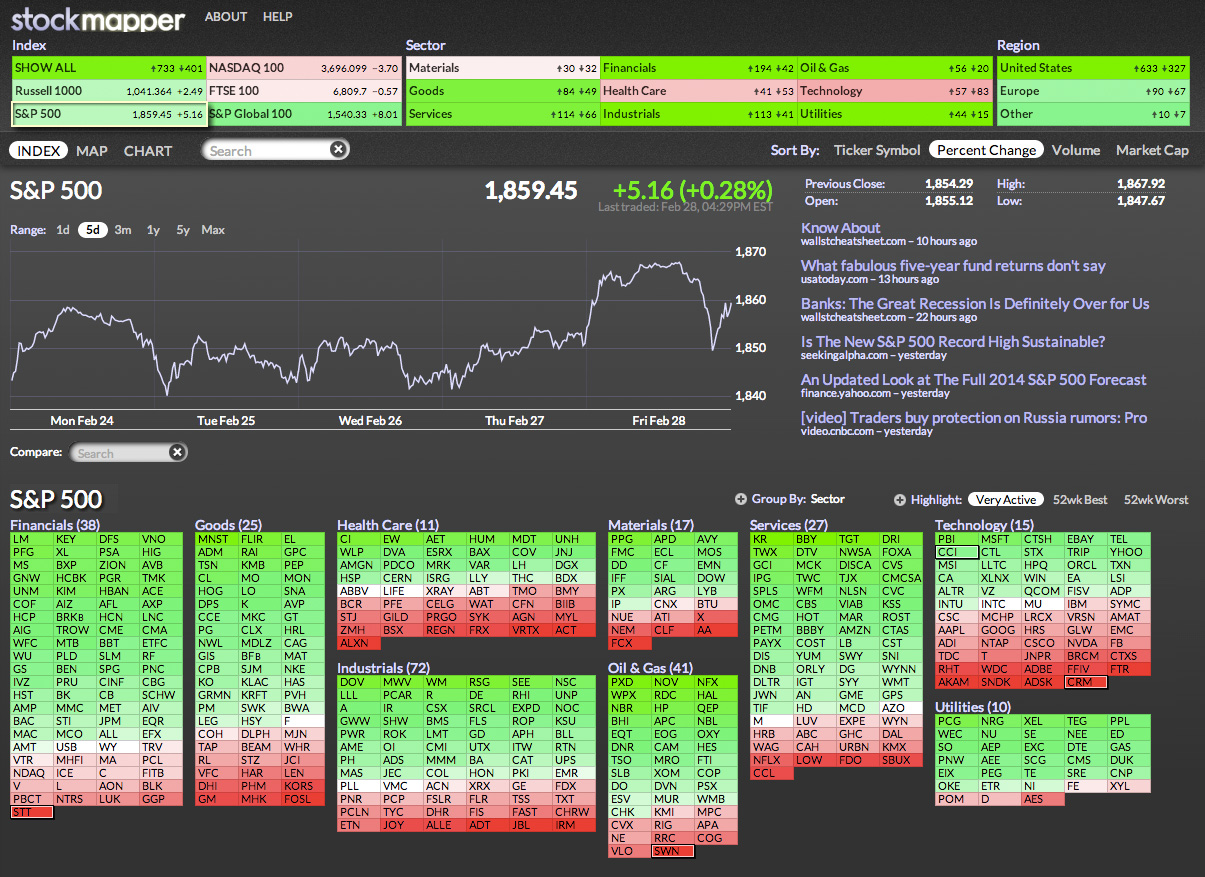Clear the main search field with its X icon
1205x877 pixels.
(x=339, y=150)
